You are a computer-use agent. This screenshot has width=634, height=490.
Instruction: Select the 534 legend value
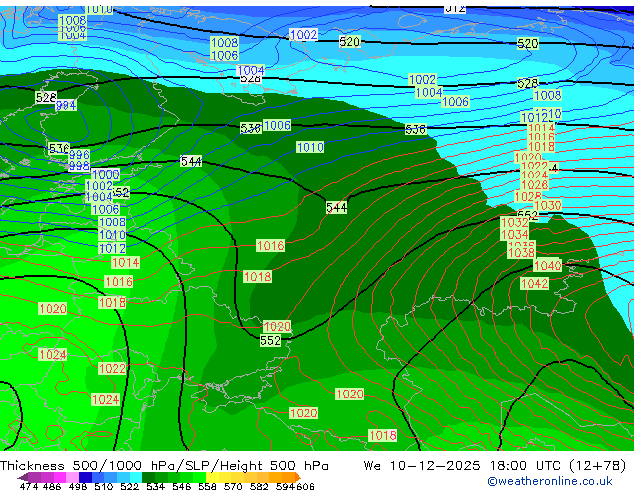[x=155, y=486]
